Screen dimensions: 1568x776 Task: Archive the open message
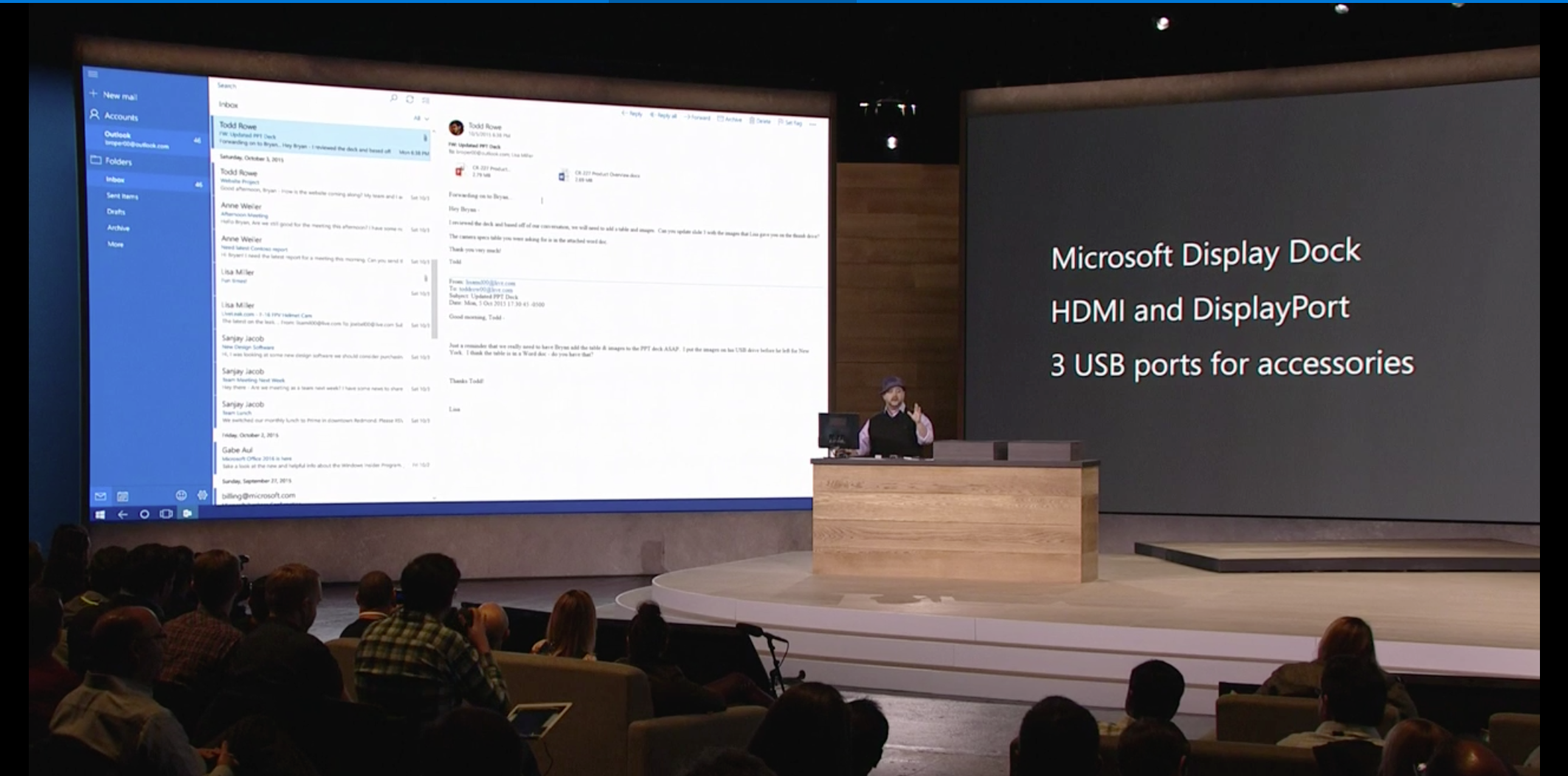click(730, 119)
